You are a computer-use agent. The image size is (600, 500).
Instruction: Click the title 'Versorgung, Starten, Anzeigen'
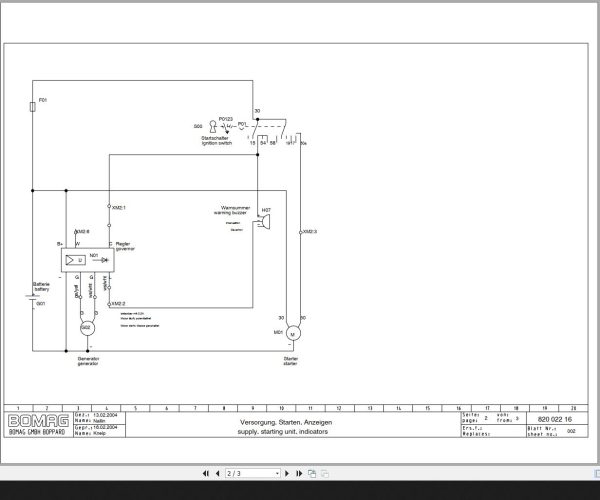click(x=286, y=422)
